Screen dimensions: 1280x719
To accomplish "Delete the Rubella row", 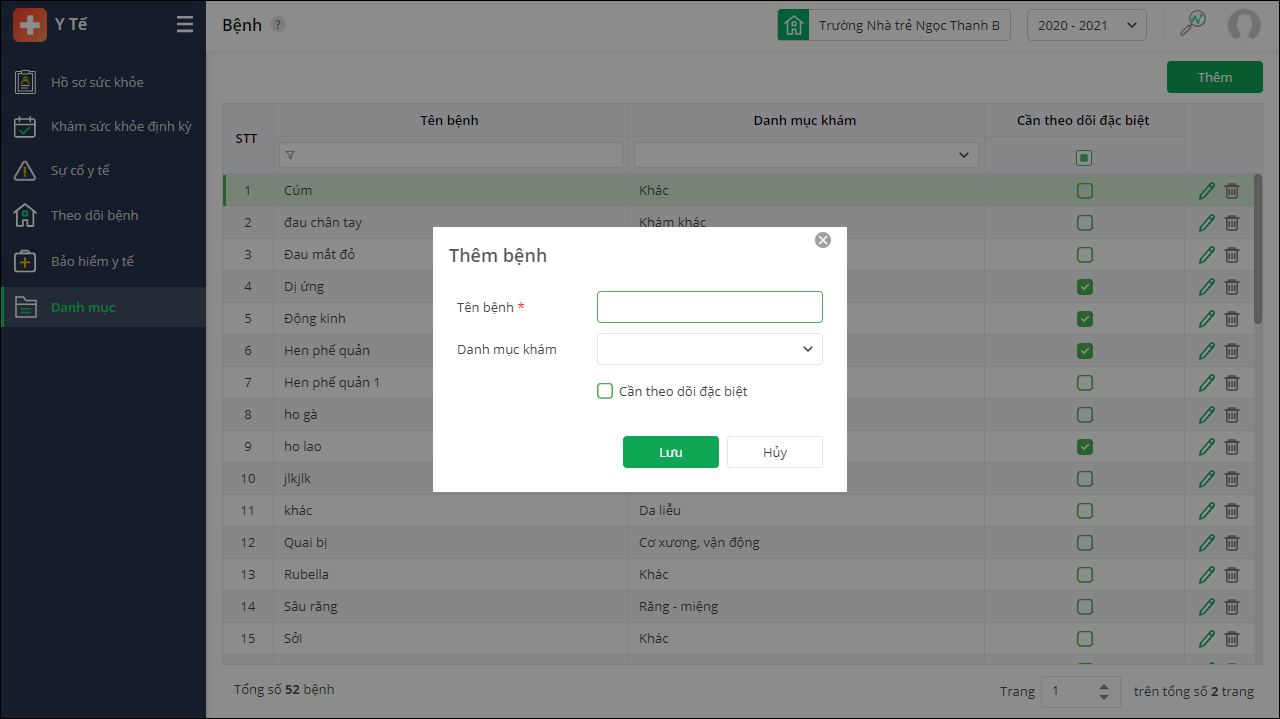I will coord(1232,575).
